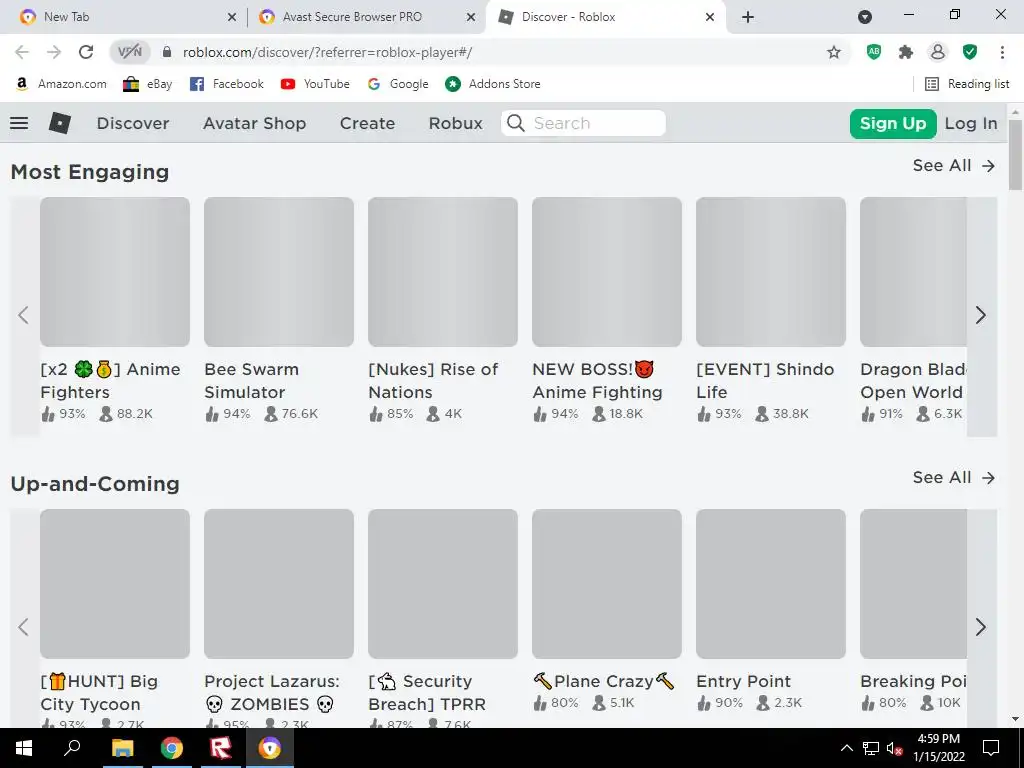
Task: Open Bee Swarm Simulator game thumbnail
Action: click(279, 272)
